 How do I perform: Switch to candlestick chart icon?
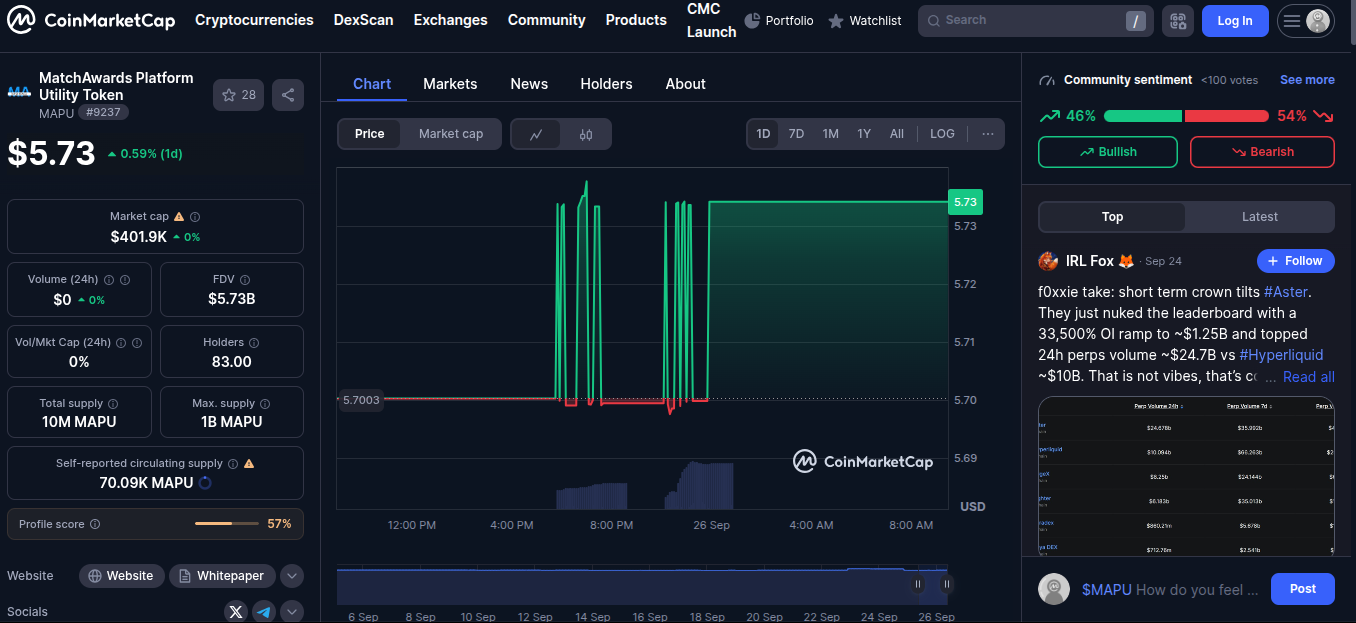click(x=586, y=134)
